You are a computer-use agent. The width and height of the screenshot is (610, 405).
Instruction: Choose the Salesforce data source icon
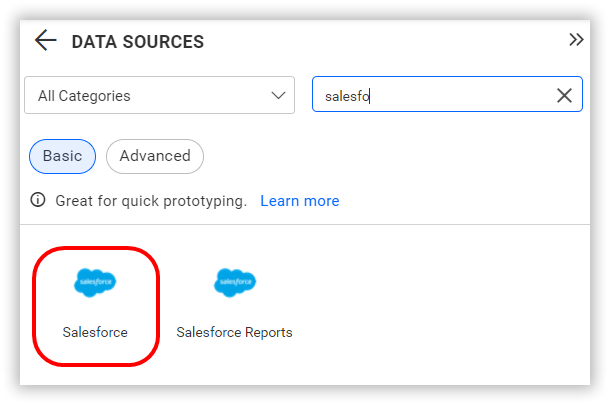(95, 283)
